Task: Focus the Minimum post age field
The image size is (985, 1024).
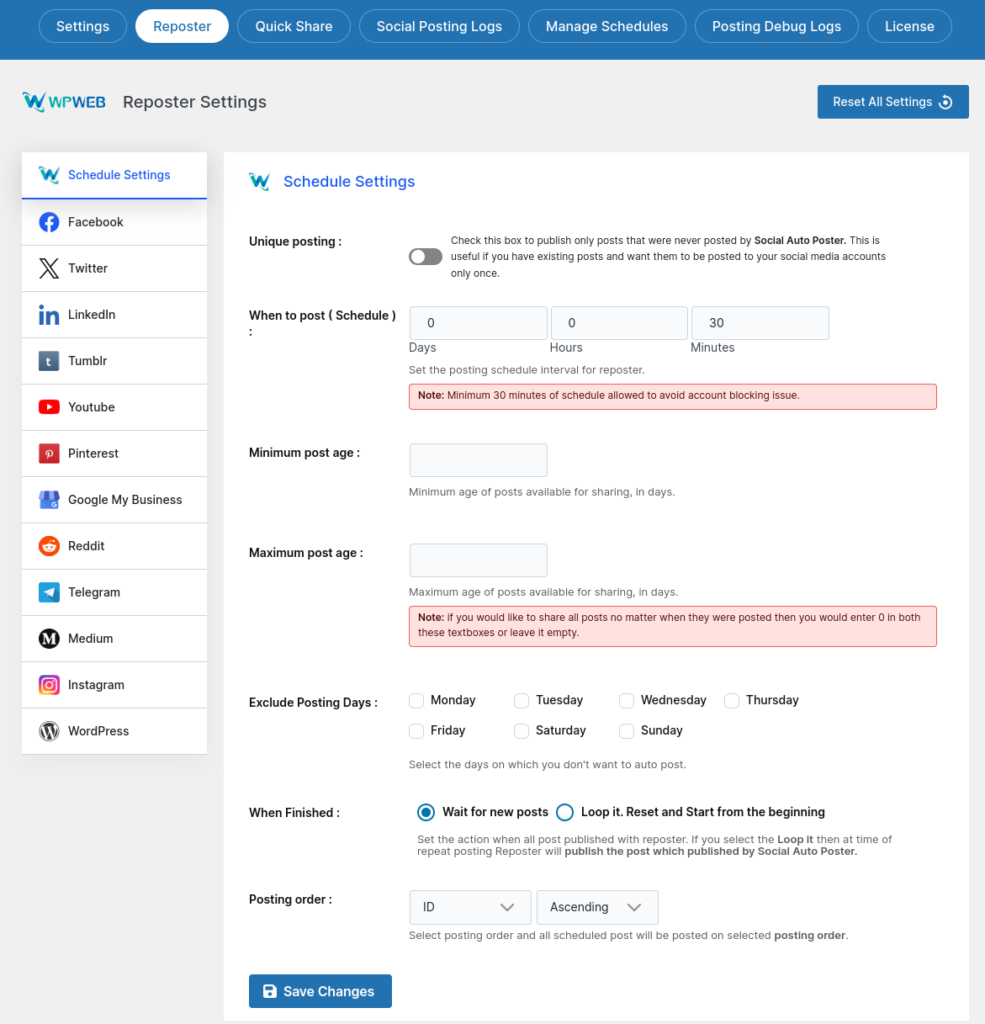Action: tap(478, 460)
